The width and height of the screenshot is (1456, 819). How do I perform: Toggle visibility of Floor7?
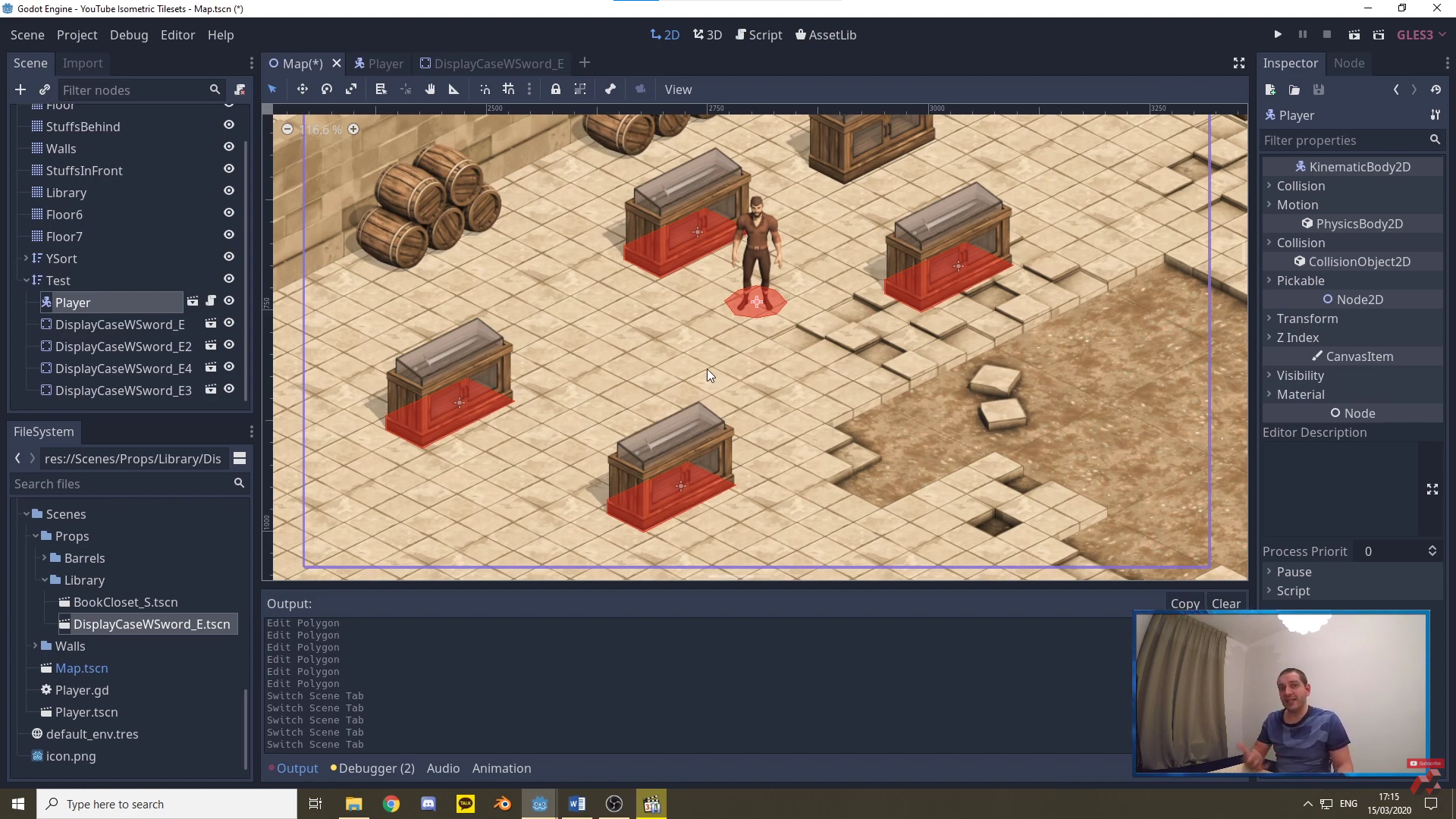(229, 235)
